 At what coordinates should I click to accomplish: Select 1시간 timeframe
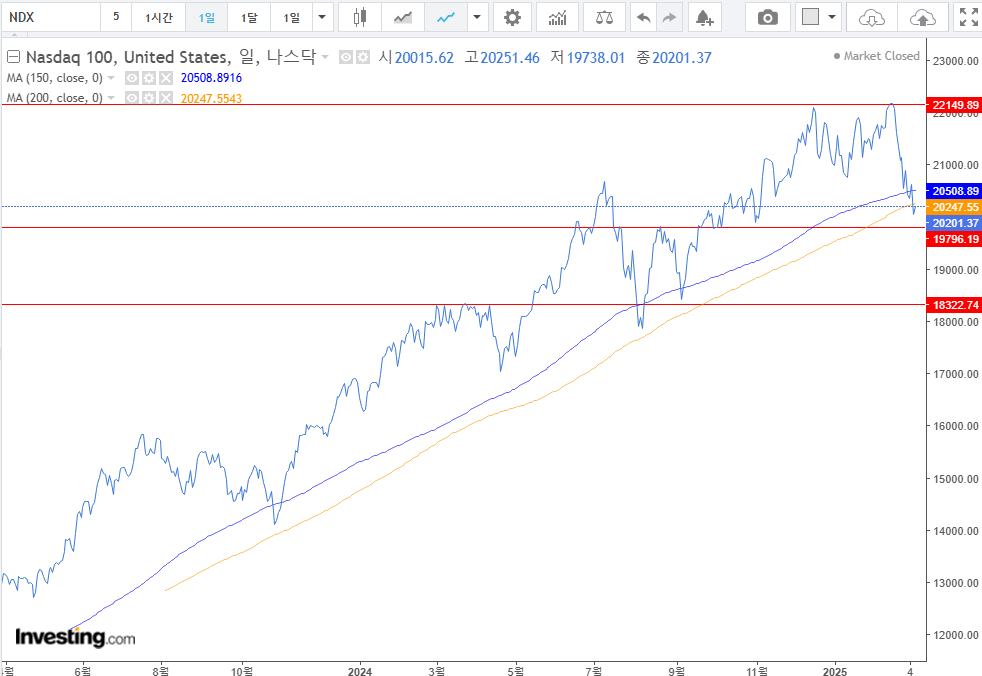point(158,18)
